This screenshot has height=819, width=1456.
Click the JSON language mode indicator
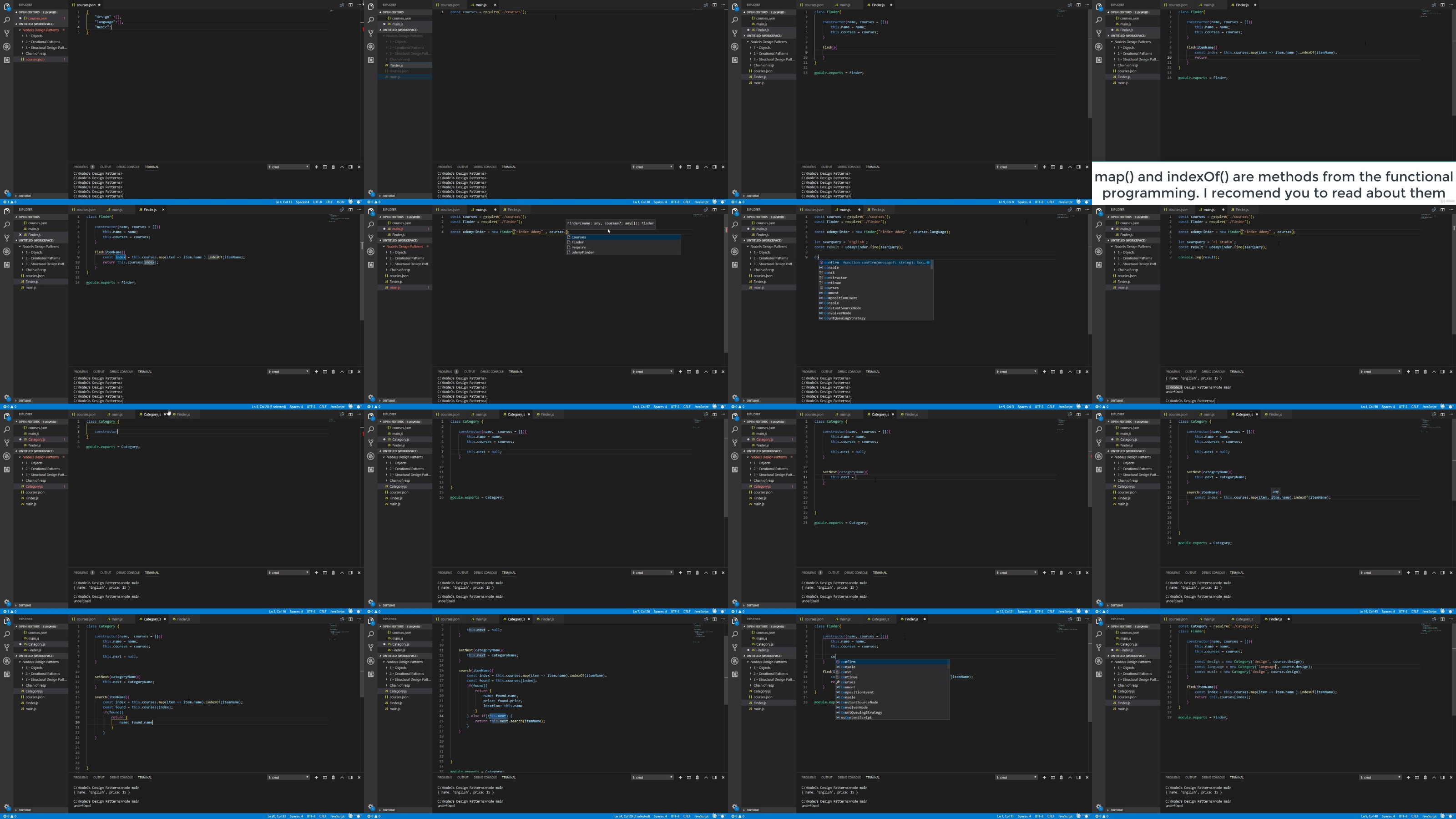coord(340,202)
